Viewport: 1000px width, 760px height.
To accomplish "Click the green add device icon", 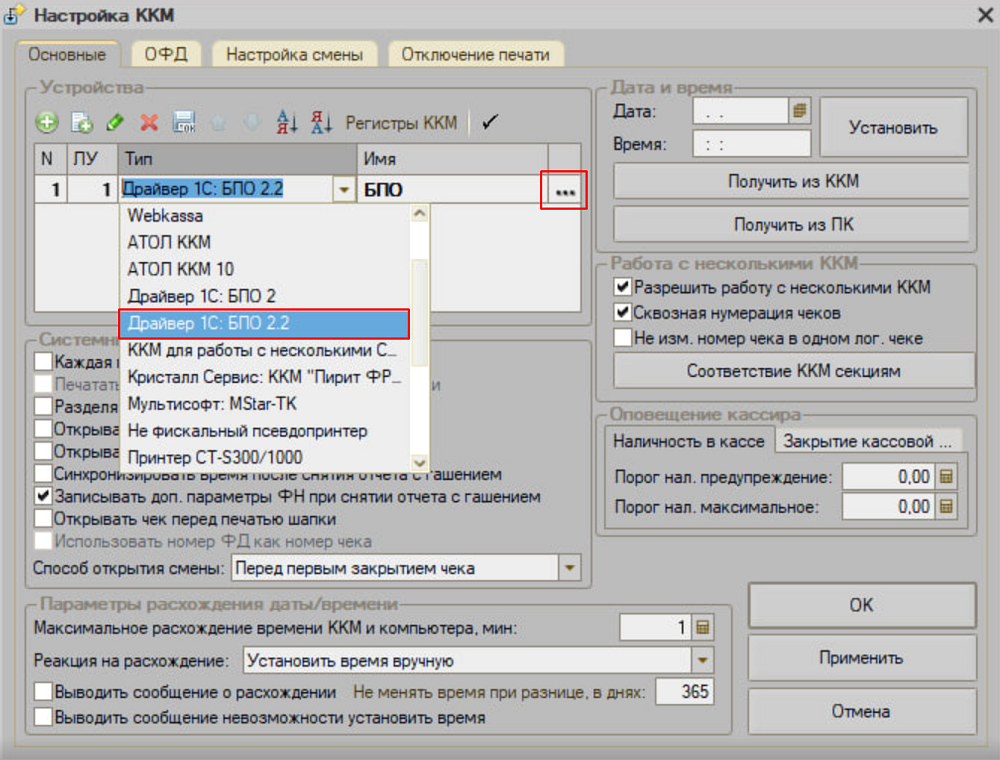I will coord(46,123).
